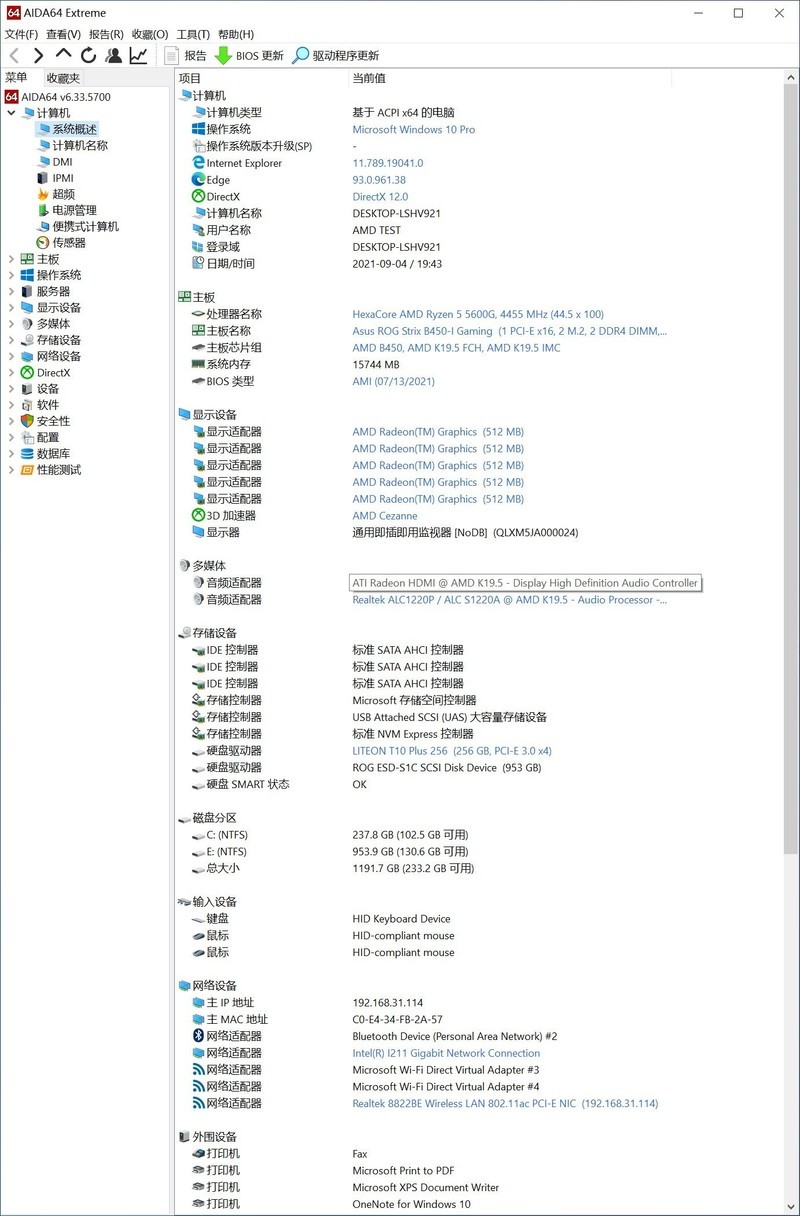Click the Microsoft Windows 10 Pro link
This screenshot has width=800, height=1216.
point(413,129)
